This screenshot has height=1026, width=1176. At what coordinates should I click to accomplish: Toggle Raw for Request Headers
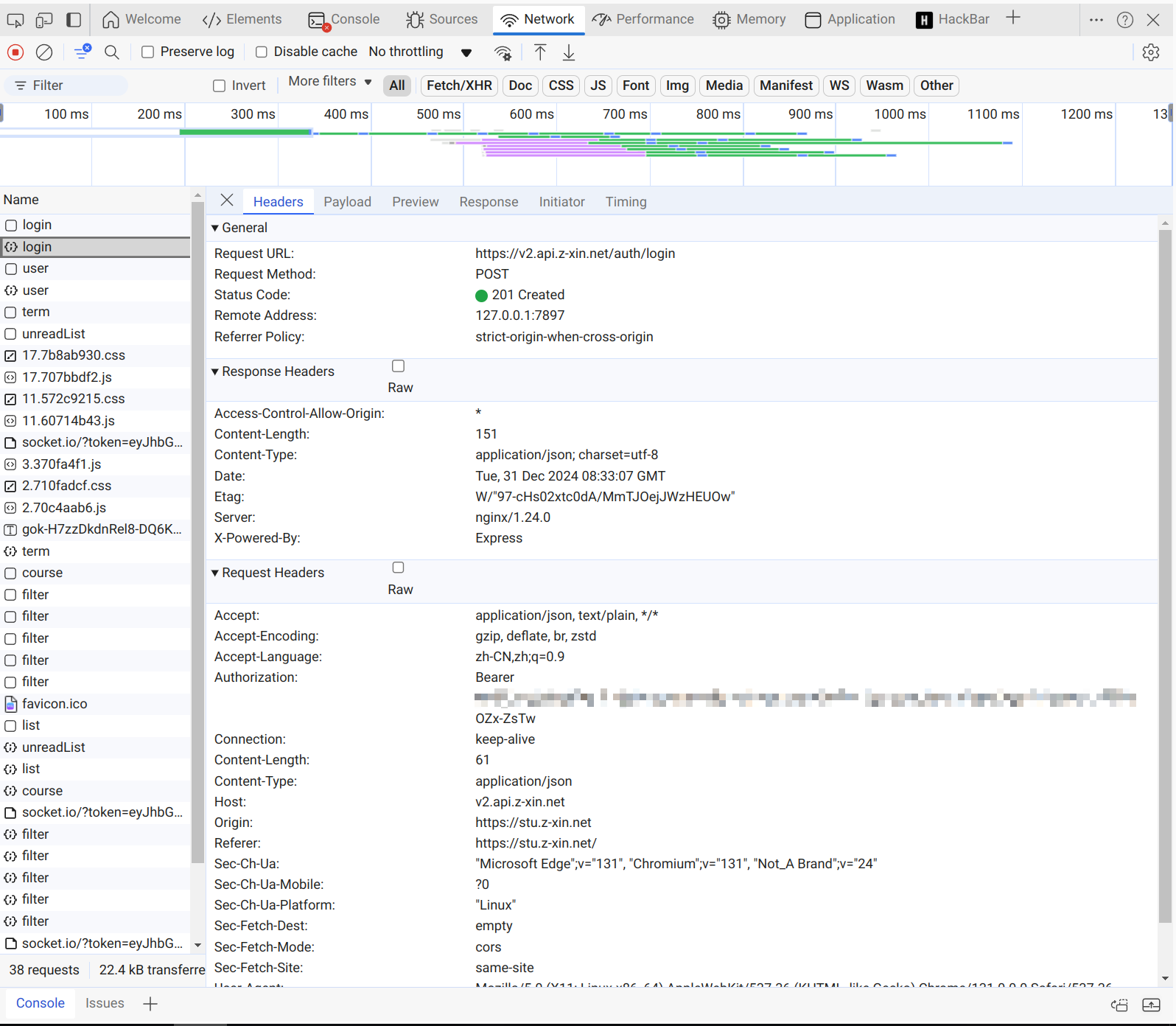(x=399, y=568)
